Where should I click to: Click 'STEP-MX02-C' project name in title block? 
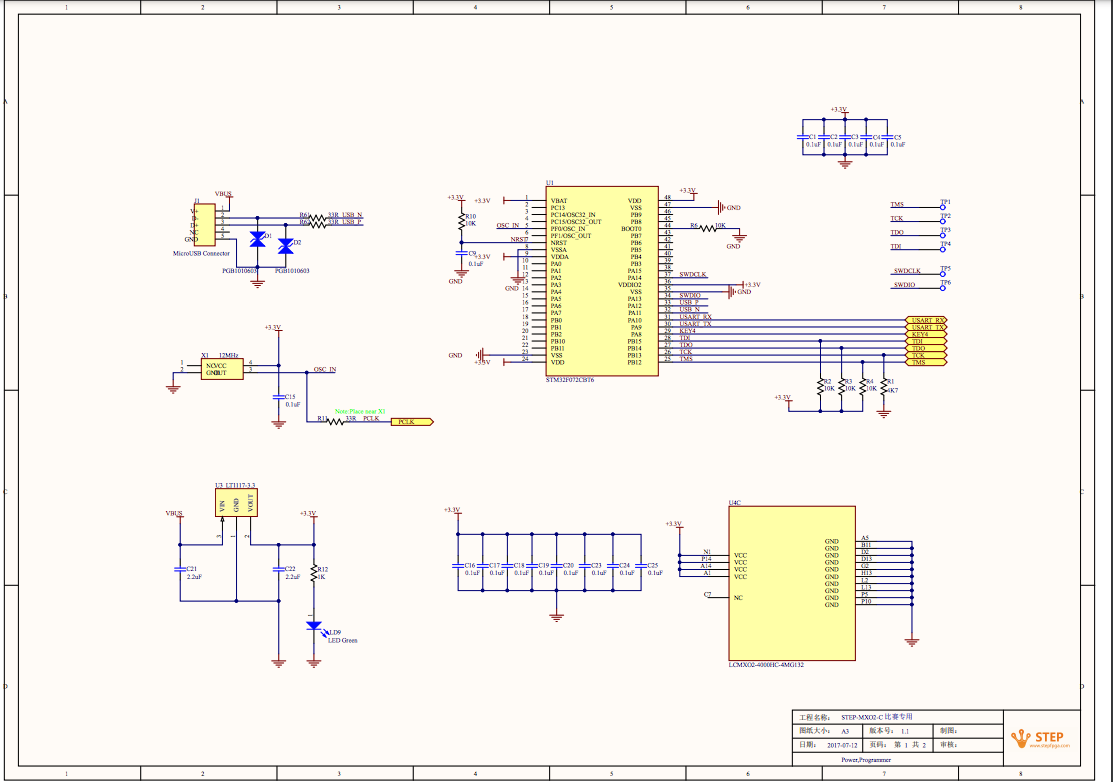click(x=862, y=717)
